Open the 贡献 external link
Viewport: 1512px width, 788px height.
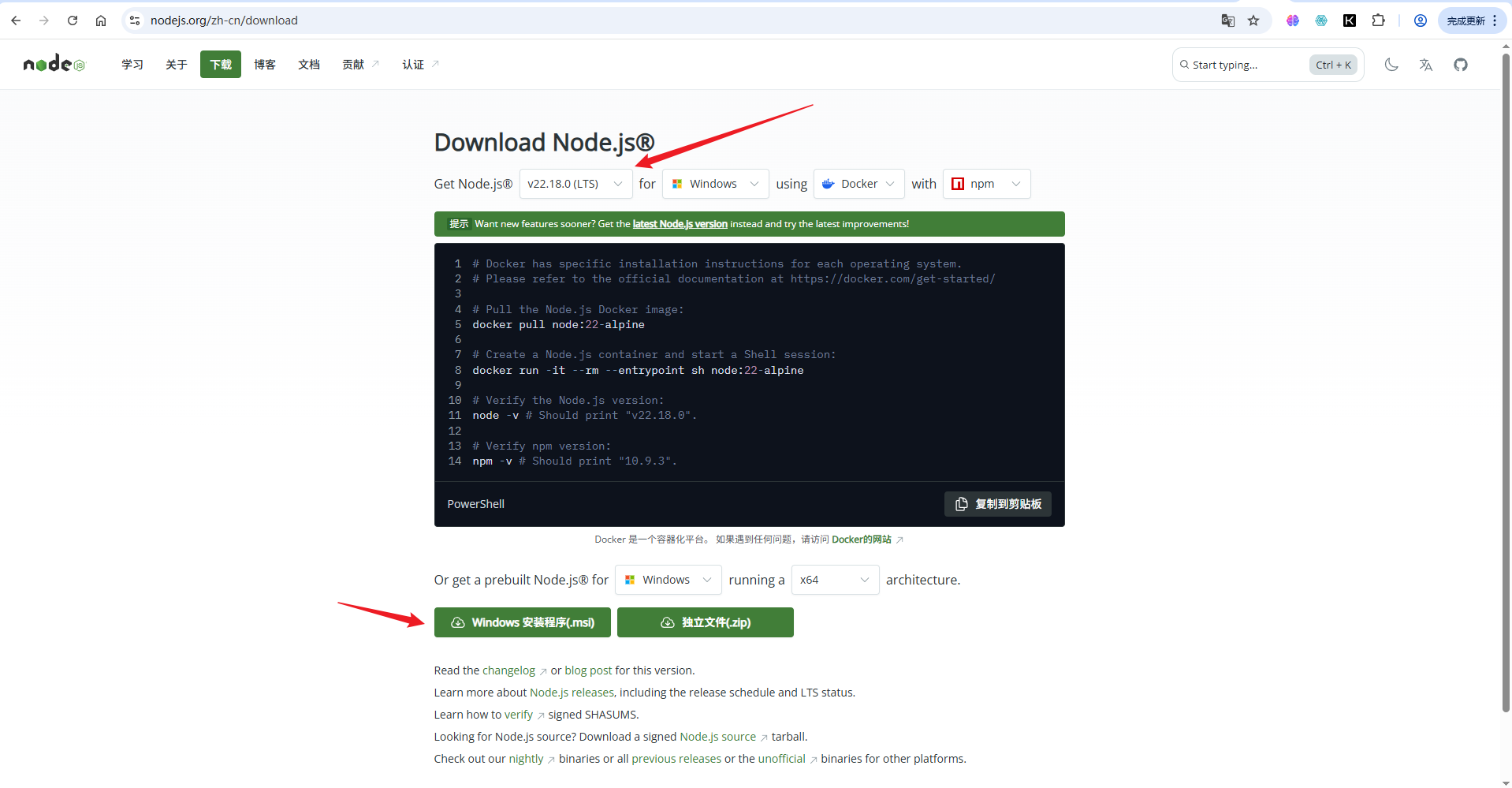pyautogui.click(x=360, y=65)
